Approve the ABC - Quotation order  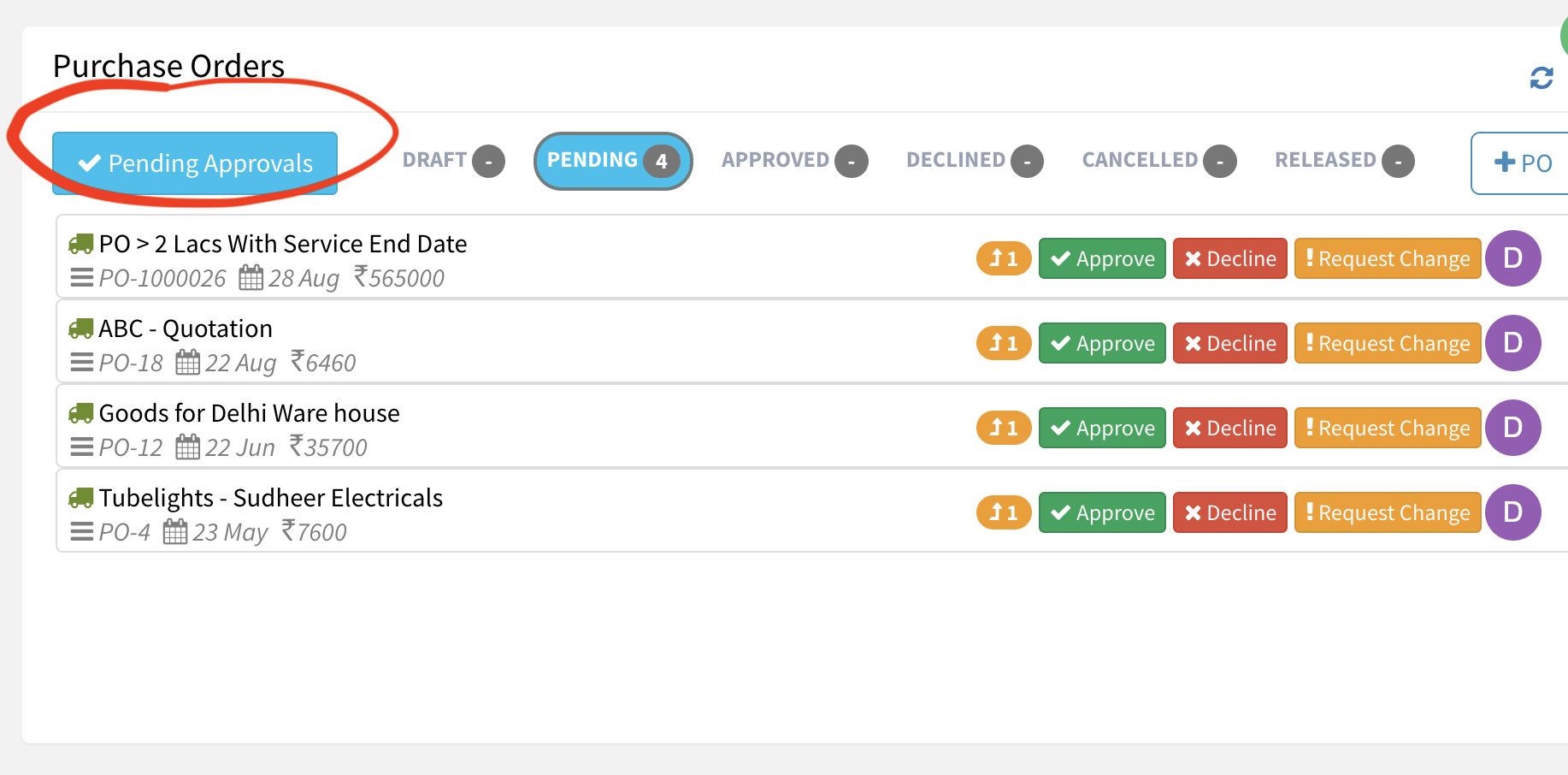tap(1101, 343)
